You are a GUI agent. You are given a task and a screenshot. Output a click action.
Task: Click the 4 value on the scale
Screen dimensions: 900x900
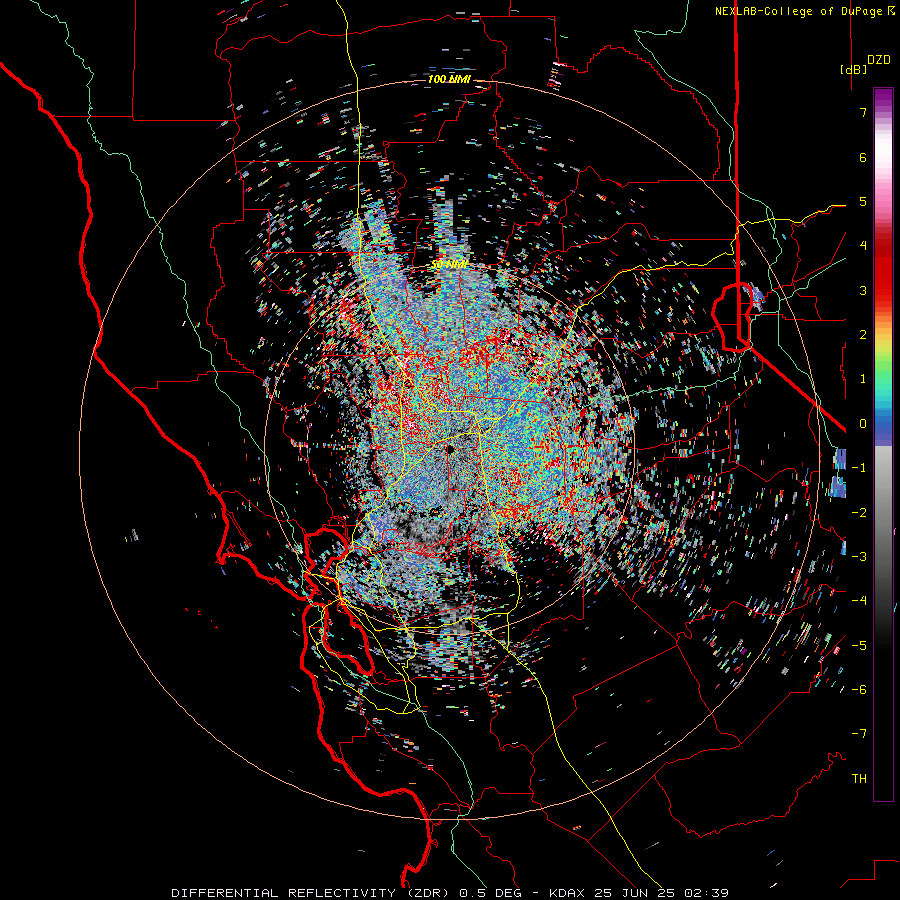[x=863, y=246]
